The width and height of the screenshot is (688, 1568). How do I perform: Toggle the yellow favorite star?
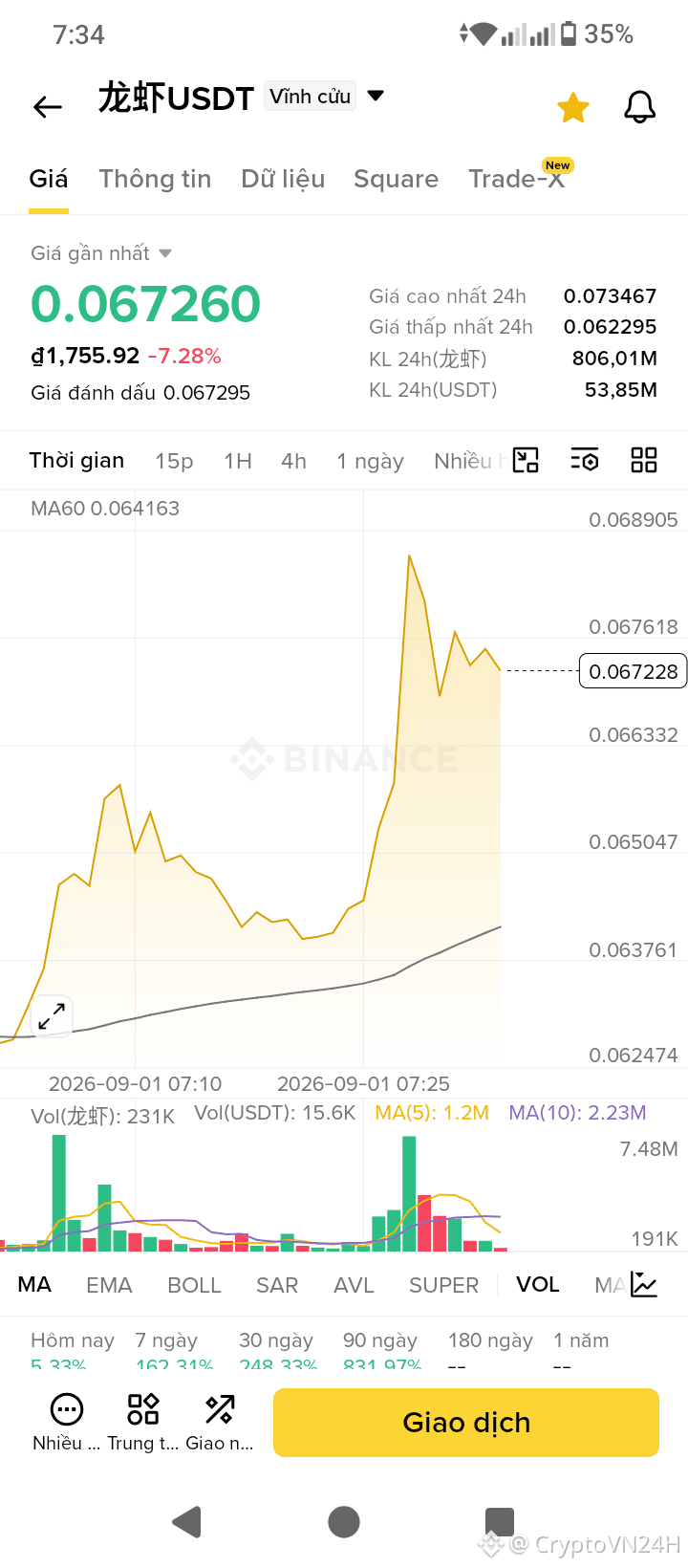click(x=573, y=107)
